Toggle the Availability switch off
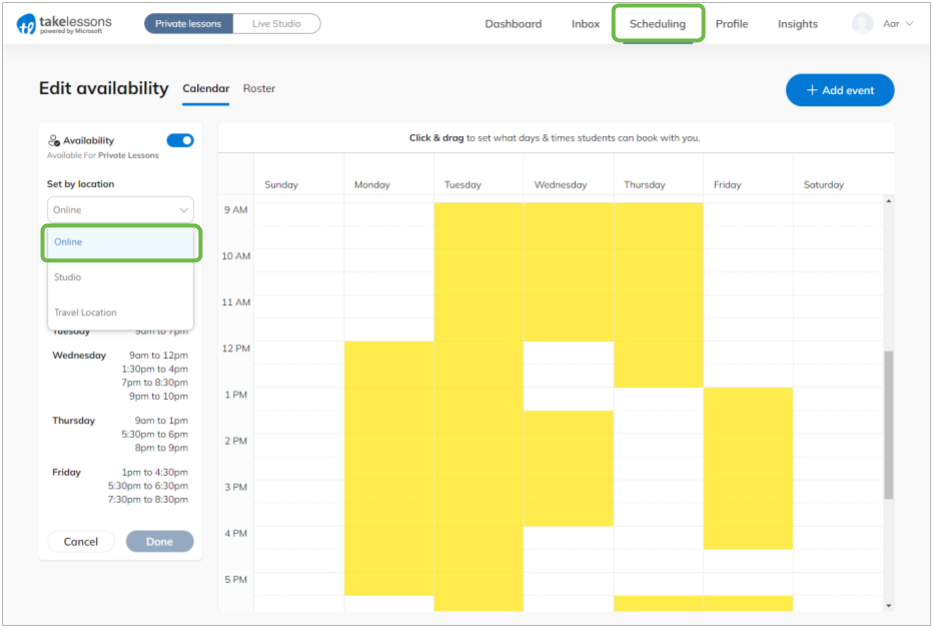This screenshot has height=628, width=933. [x=180, y=140]
